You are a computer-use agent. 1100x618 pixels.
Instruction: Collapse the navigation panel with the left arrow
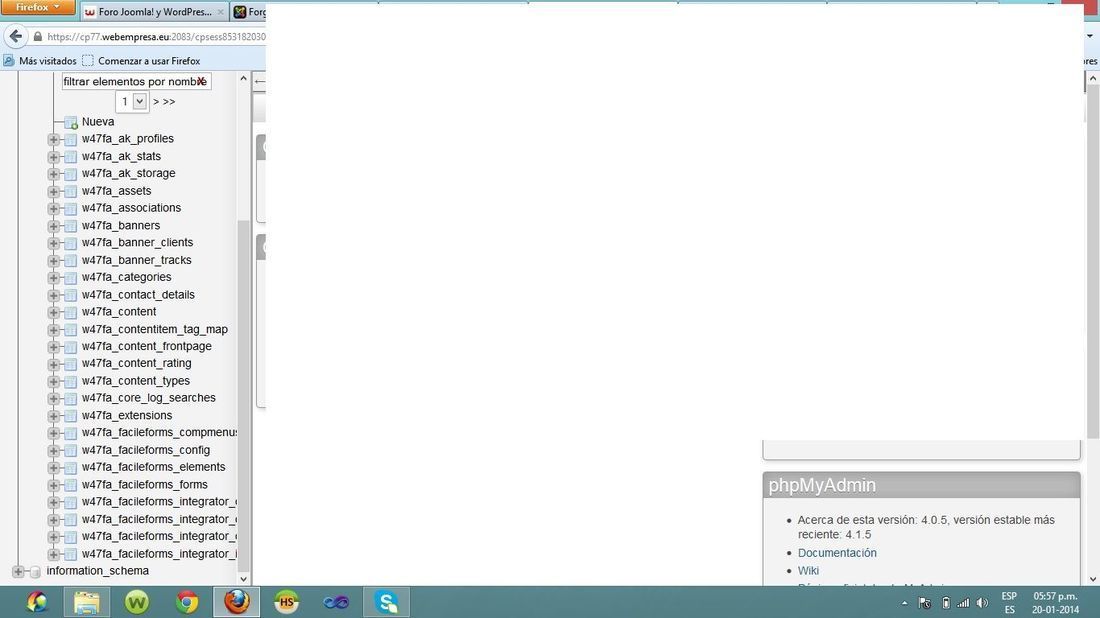tap(260, 81)
